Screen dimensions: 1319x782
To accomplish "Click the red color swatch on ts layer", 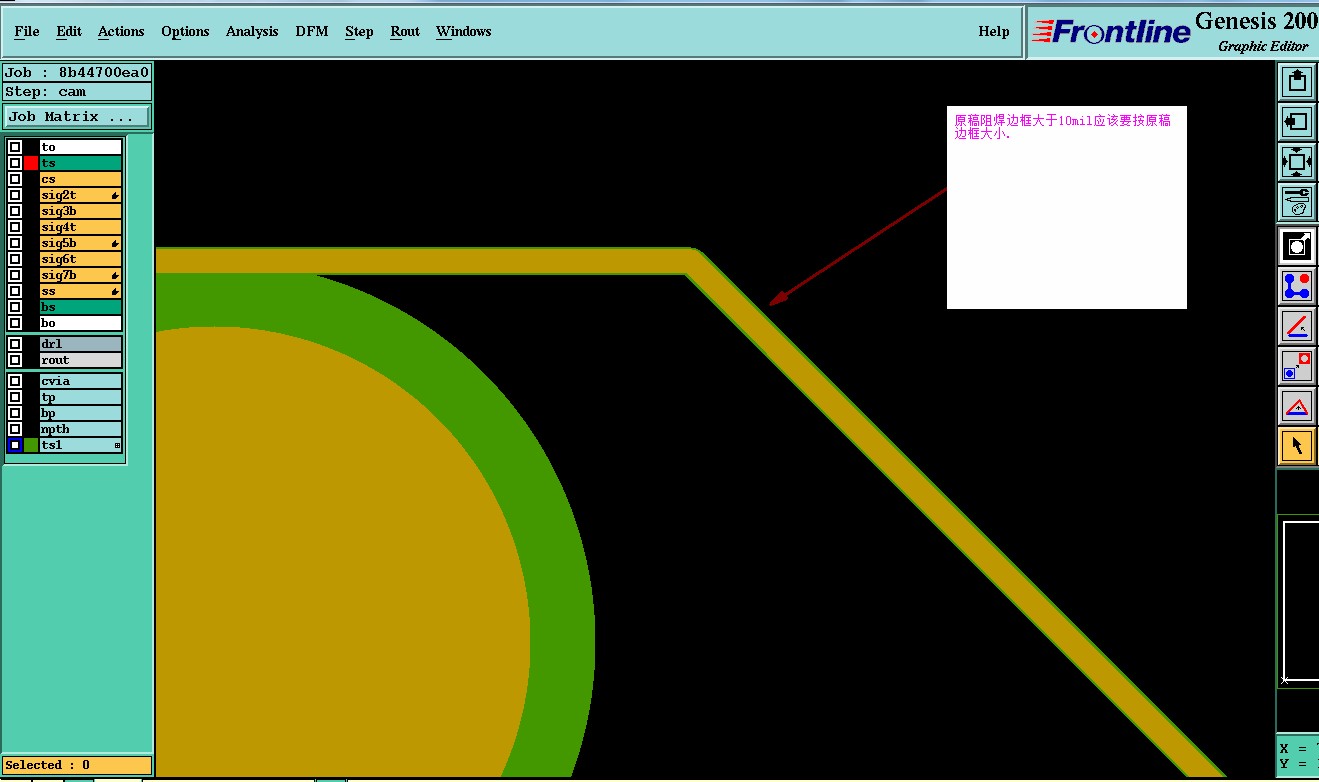I will [31, 163].
